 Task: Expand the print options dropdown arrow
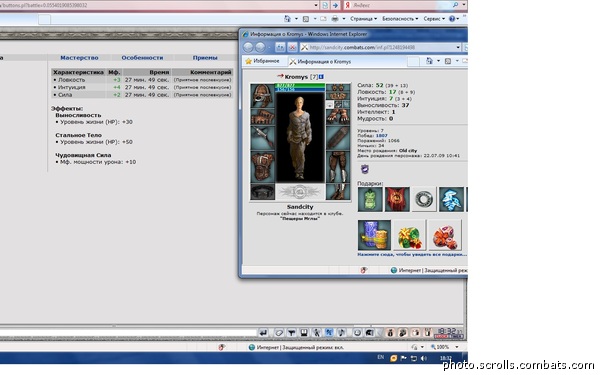tap(344, 19)
